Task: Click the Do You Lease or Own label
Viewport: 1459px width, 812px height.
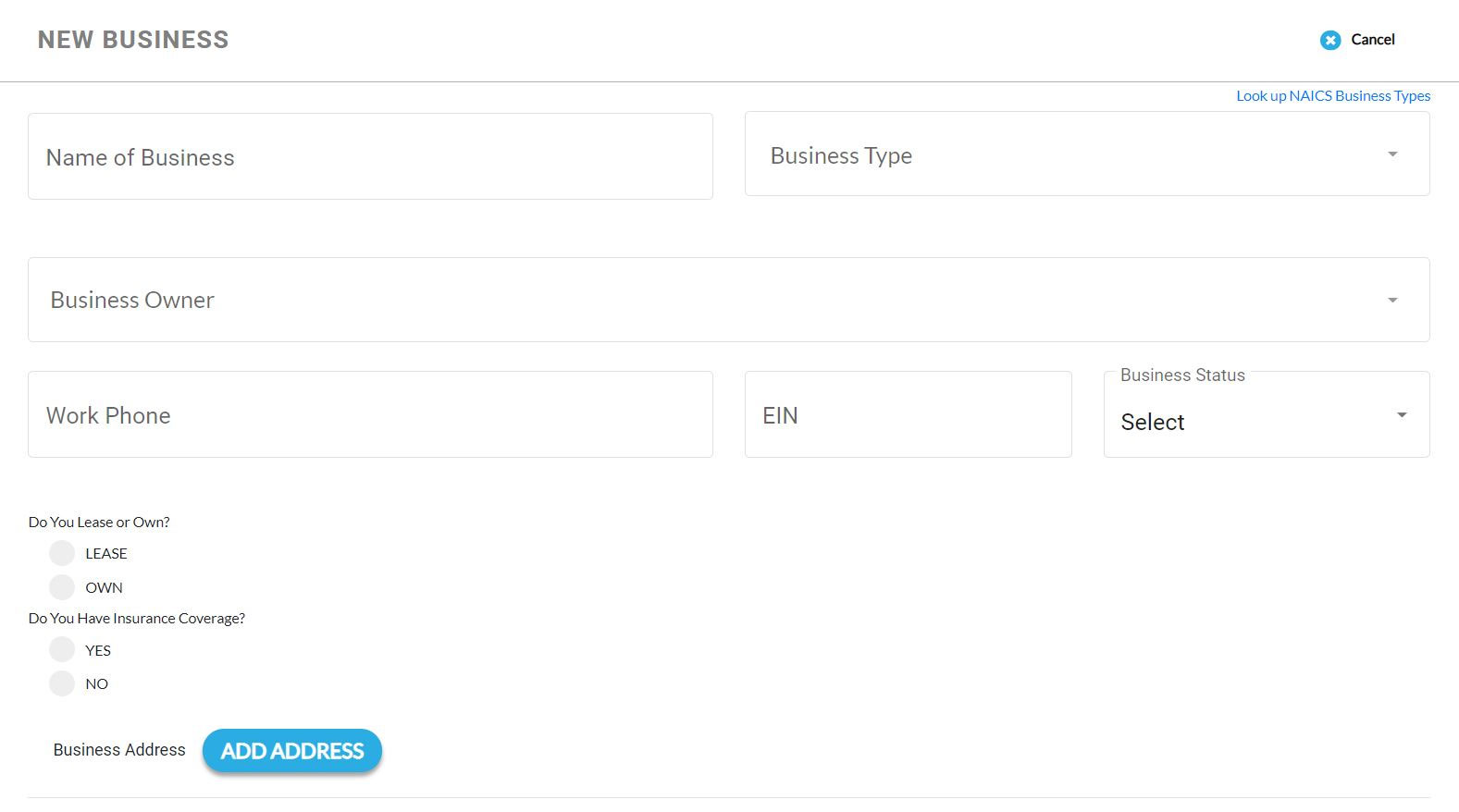Action: click(99, 523)
